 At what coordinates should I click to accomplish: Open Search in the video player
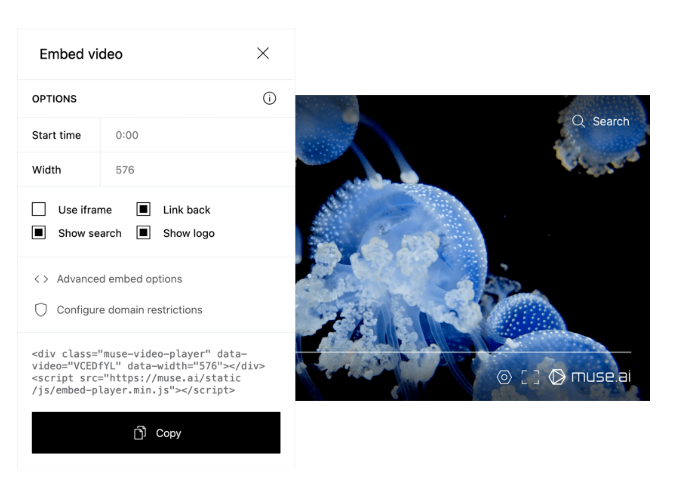601,121
